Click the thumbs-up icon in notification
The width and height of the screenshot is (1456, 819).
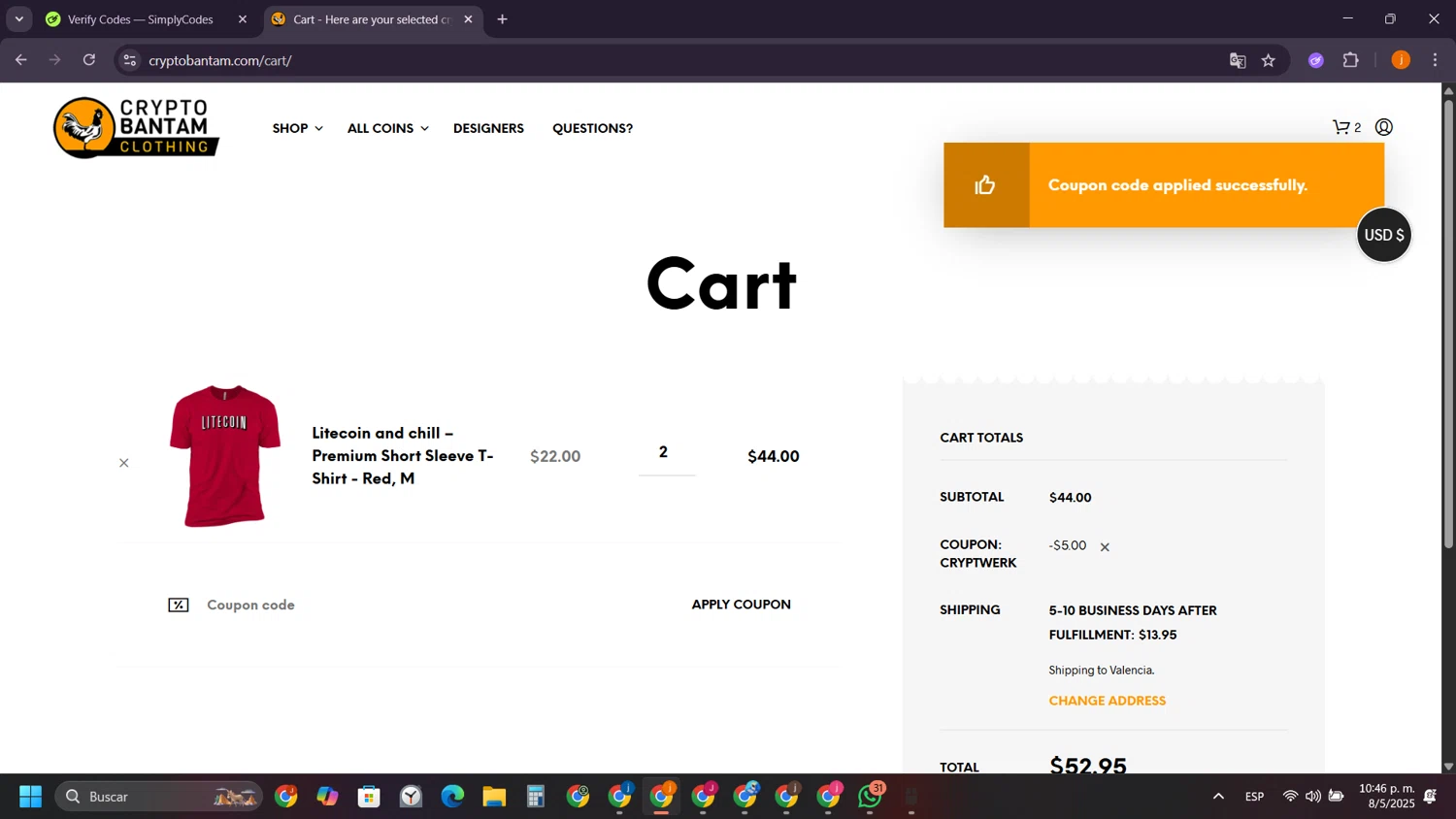[985, 185]
